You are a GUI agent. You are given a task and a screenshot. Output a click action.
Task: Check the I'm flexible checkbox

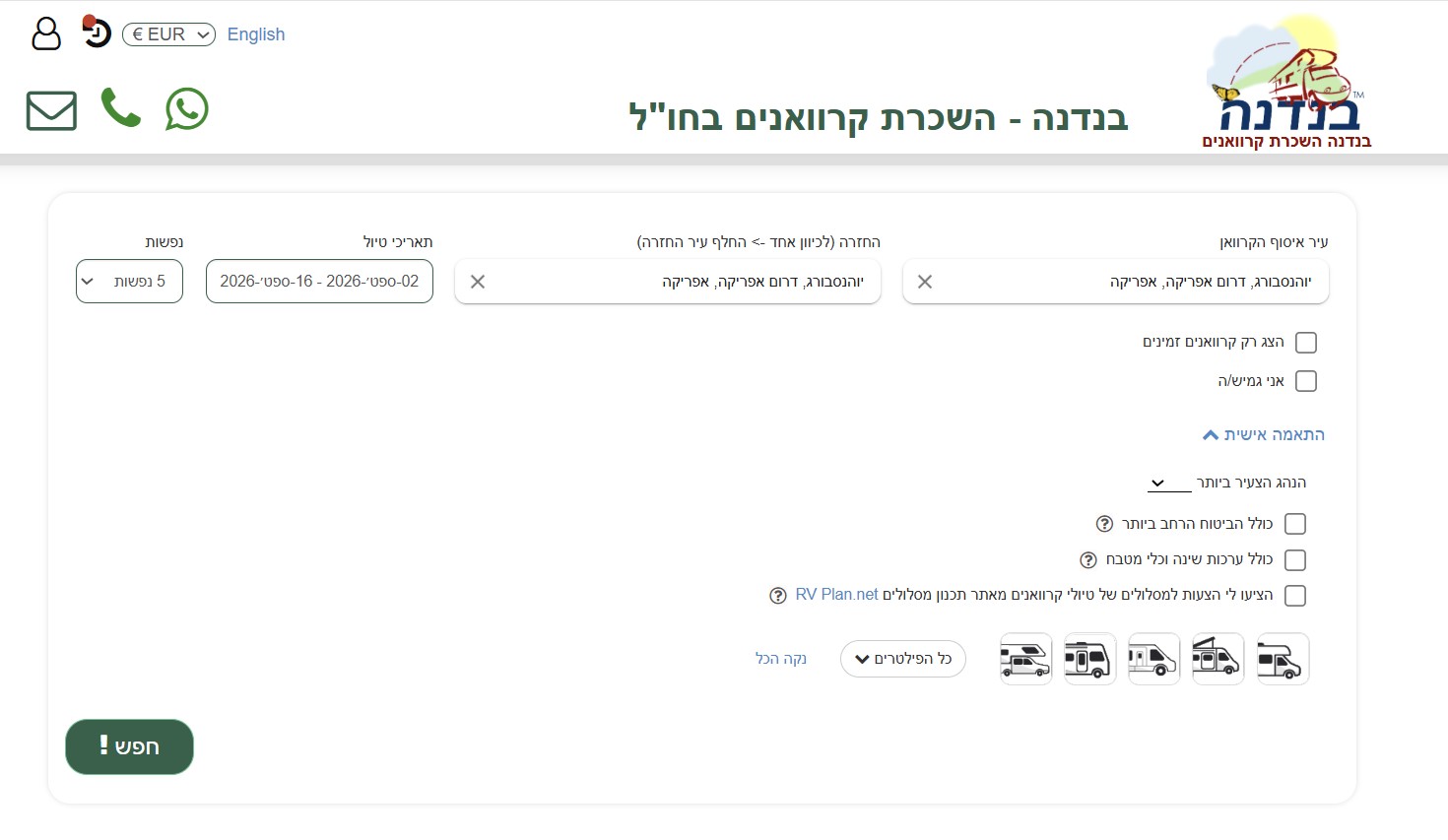tap(1306, 380)
